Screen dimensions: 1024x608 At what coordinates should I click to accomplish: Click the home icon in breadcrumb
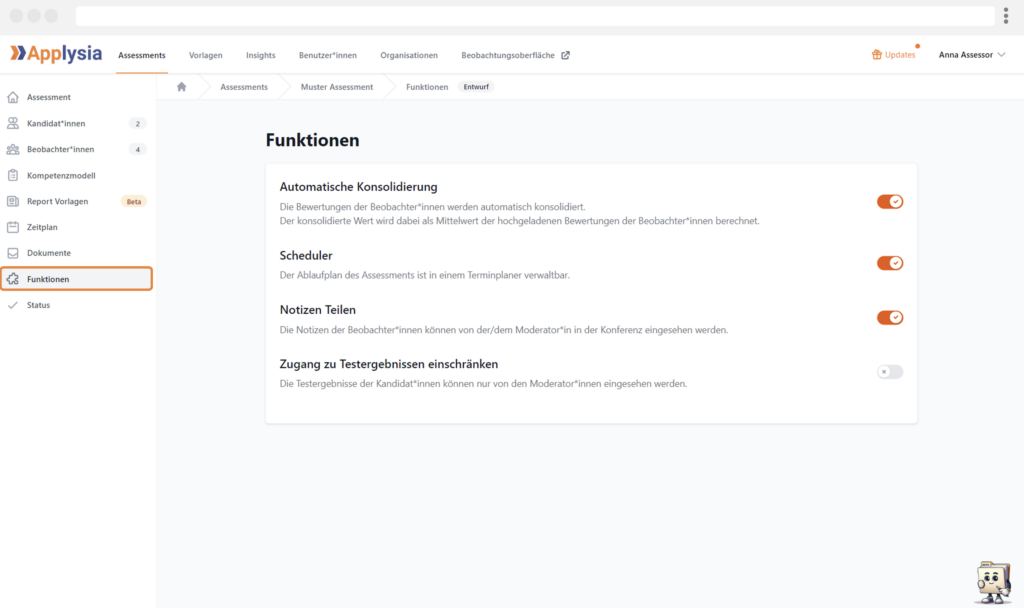point(181,87)
